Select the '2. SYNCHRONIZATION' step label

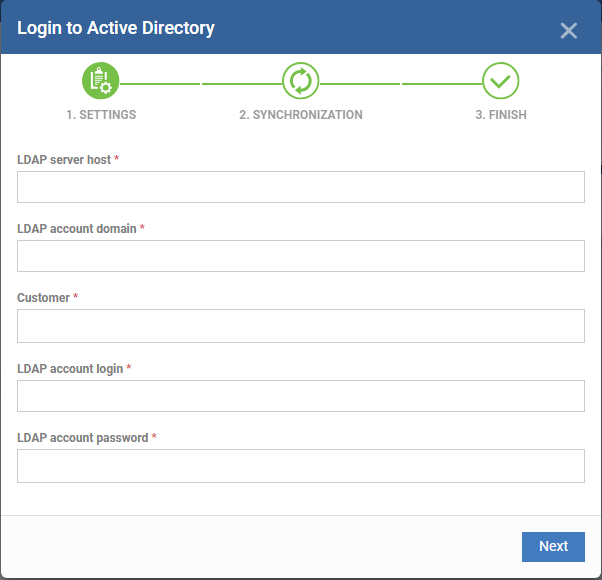click(x=301, y=115)
